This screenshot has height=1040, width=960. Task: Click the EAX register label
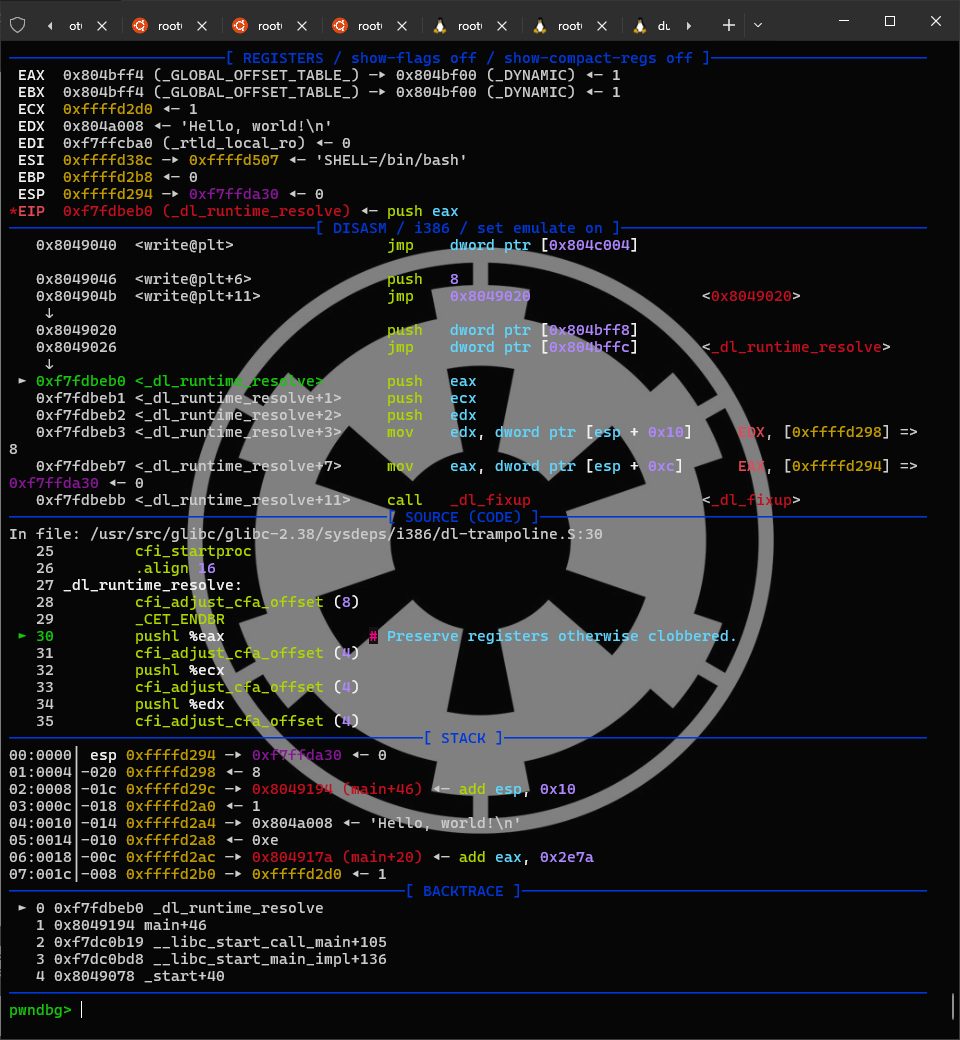click(x=31, y=75)
